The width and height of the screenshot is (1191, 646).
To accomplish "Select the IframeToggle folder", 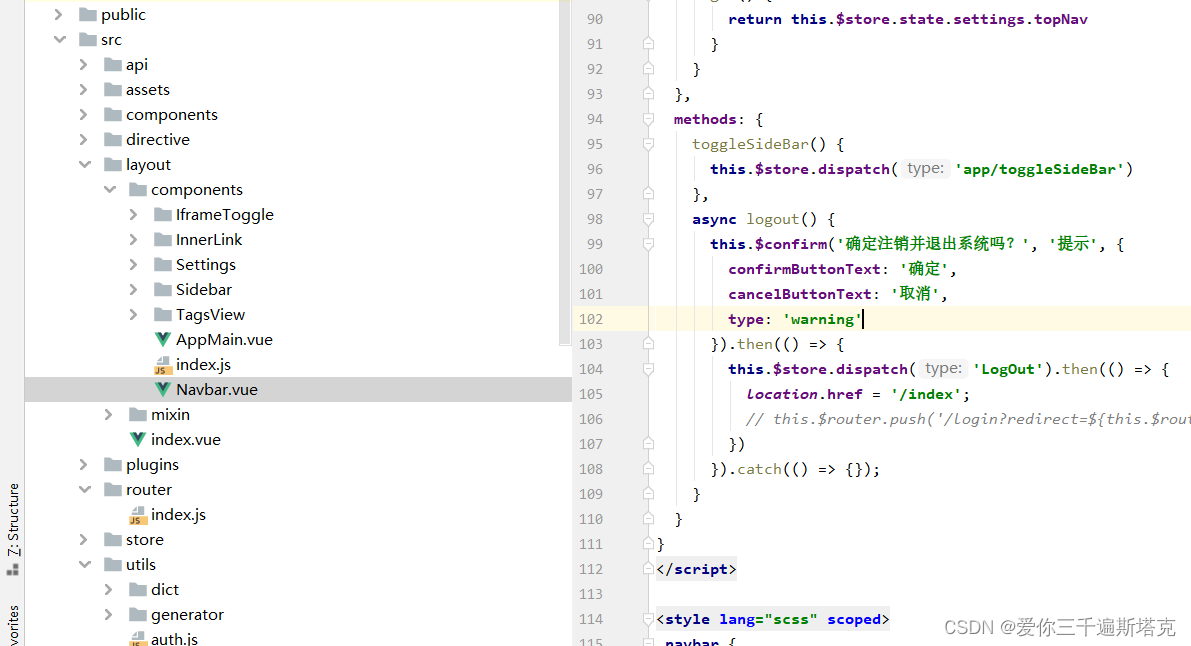I will coord(224,215).
